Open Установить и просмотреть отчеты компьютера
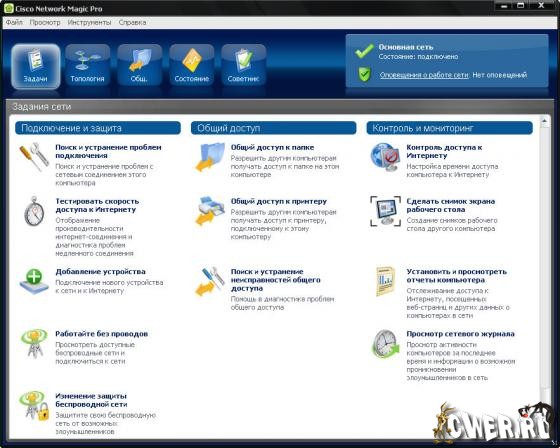 [456, 275]
